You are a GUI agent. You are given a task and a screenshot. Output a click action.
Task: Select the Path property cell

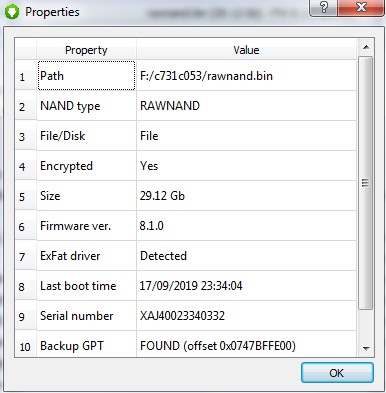(86, 76)
